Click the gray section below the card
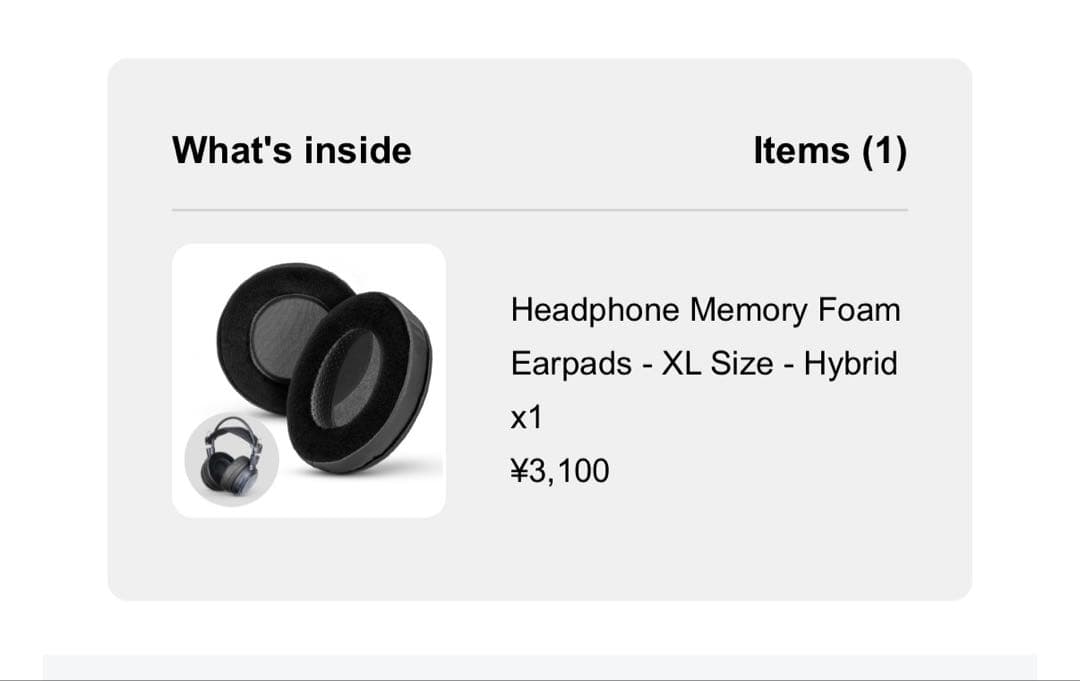Viewport: 1080px width, 681px height. (x=540, y=667)
